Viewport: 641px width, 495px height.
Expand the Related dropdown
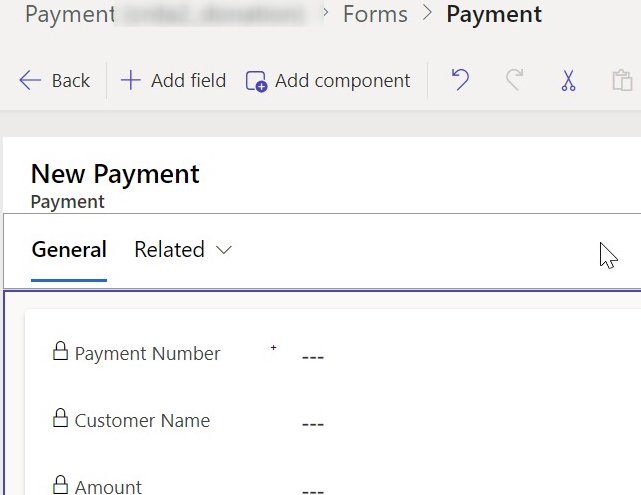(183, 250)
